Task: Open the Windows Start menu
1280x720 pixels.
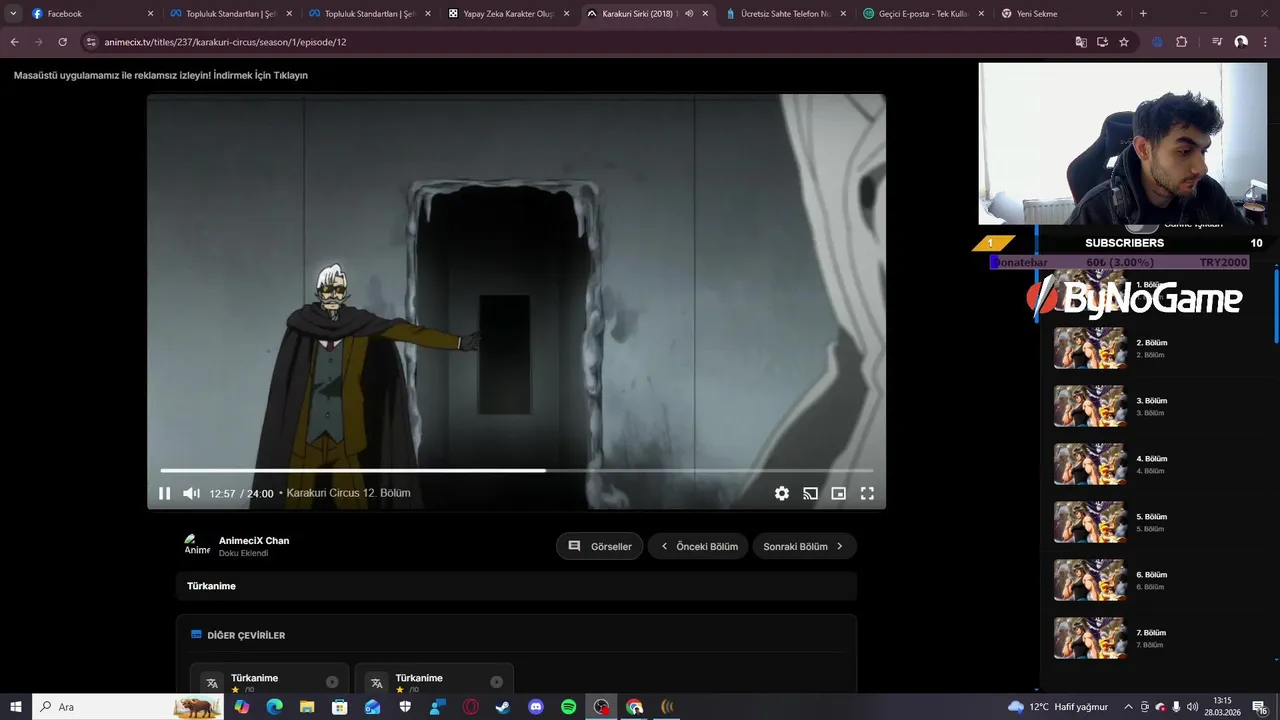Action: (x=16, y=707)
